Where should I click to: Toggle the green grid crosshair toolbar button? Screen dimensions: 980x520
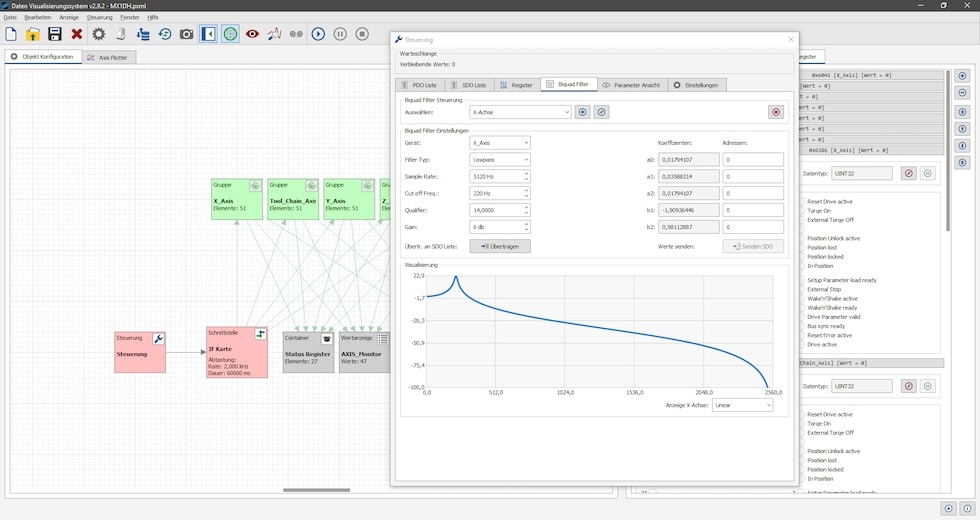coord(230,34)
